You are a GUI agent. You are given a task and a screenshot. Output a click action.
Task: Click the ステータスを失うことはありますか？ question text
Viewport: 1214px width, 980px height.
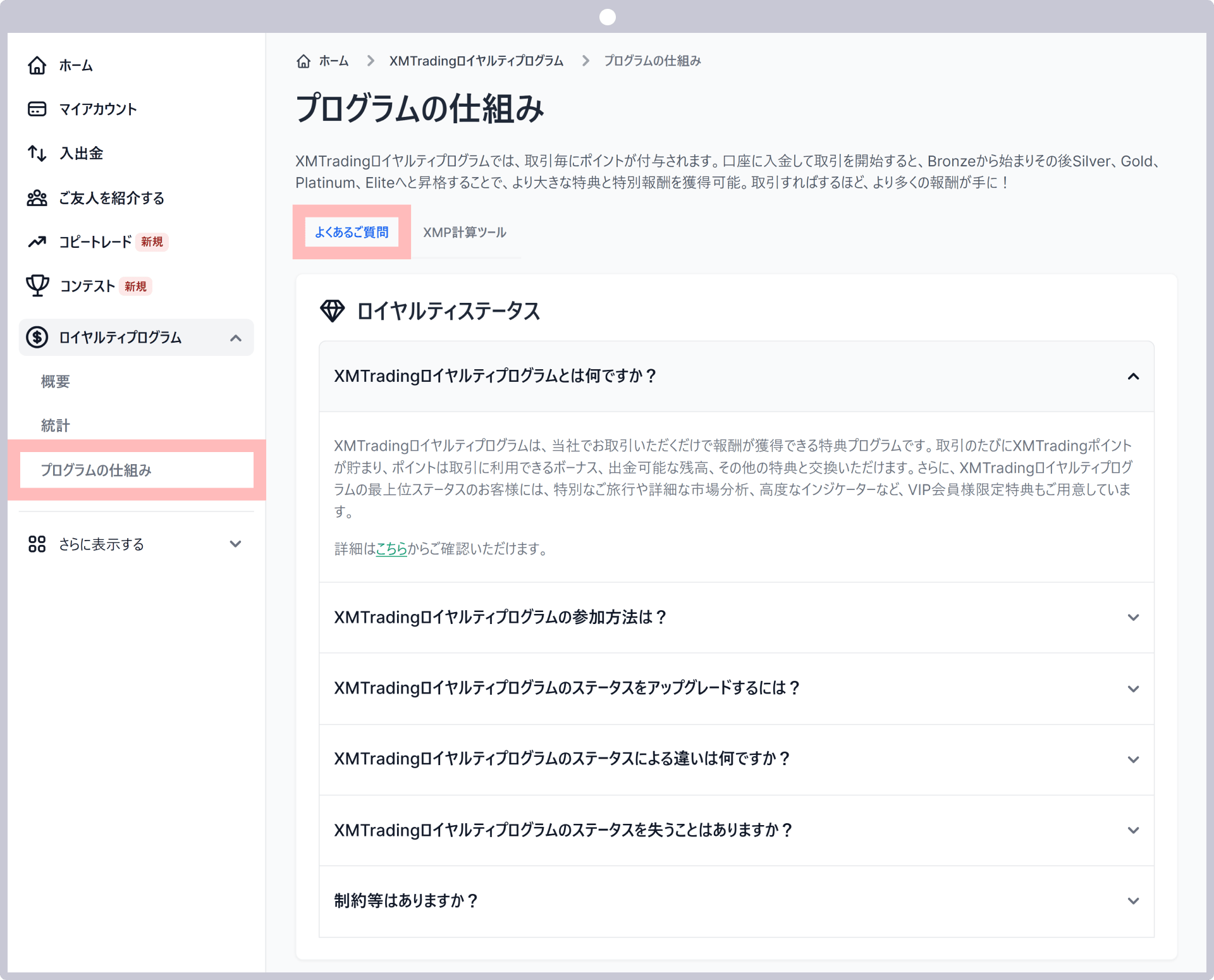click(x=563, y=830)
